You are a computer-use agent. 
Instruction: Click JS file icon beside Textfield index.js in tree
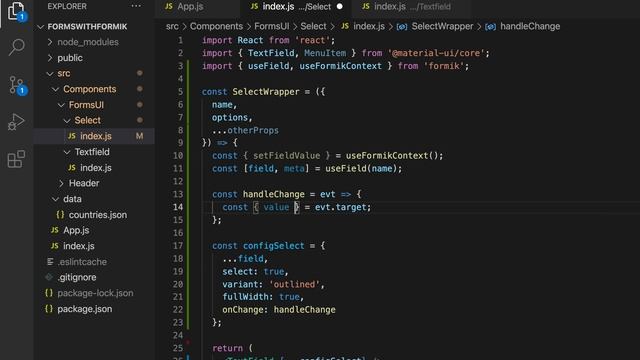[x=72, y=168]
